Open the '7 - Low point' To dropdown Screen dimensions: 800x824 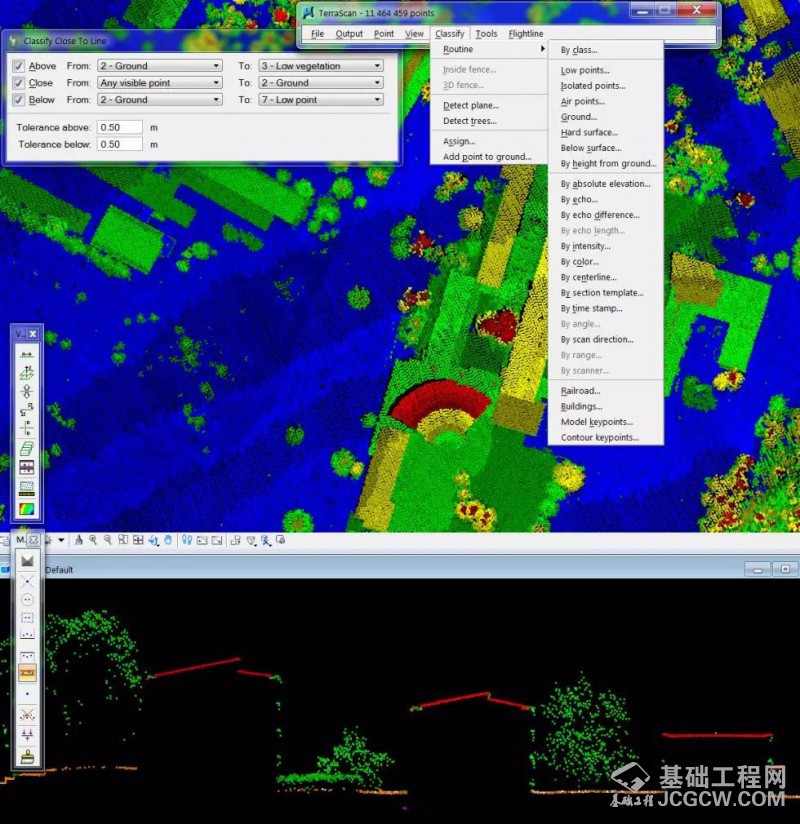(x=320, y=100)
